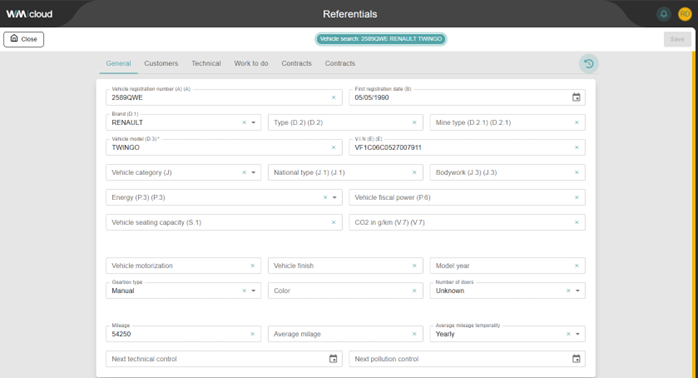Clear the Bodywork (J.3) field
This screenshot has width=698, height=378.
(x=576, y=172)
